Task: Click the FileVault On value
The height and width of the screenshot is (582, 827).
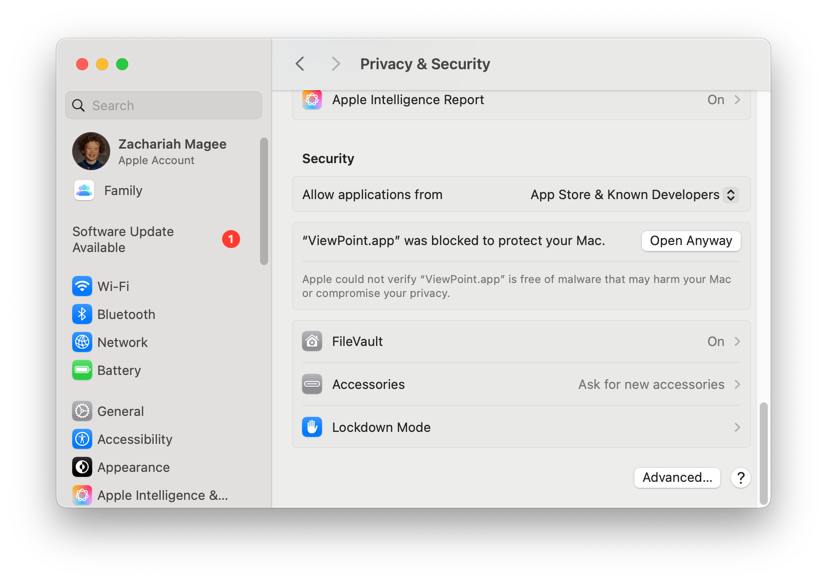Action: [716, 341]
